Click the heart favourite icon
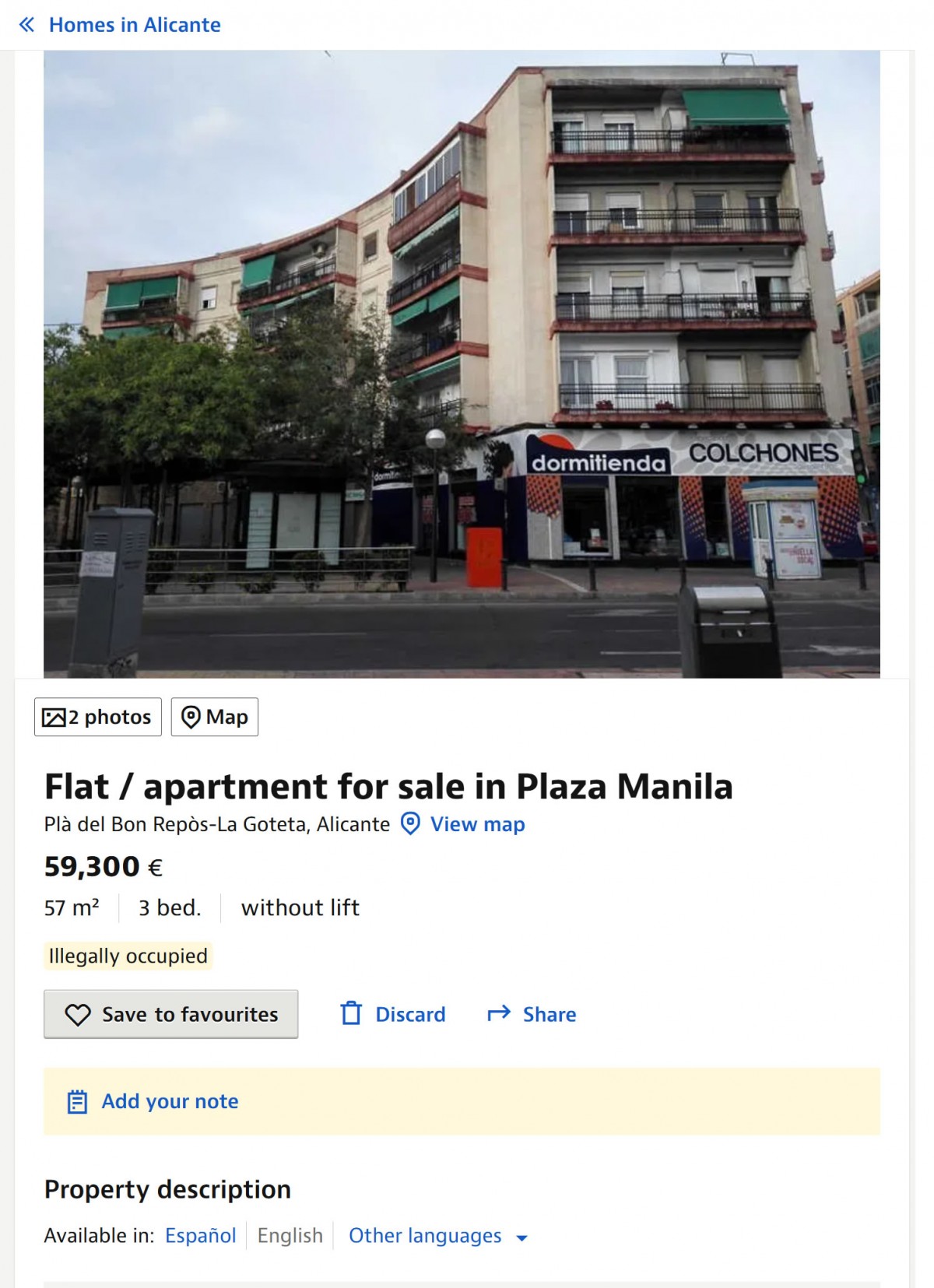This screenshot has height=1288, width=934. (78, 1014)
